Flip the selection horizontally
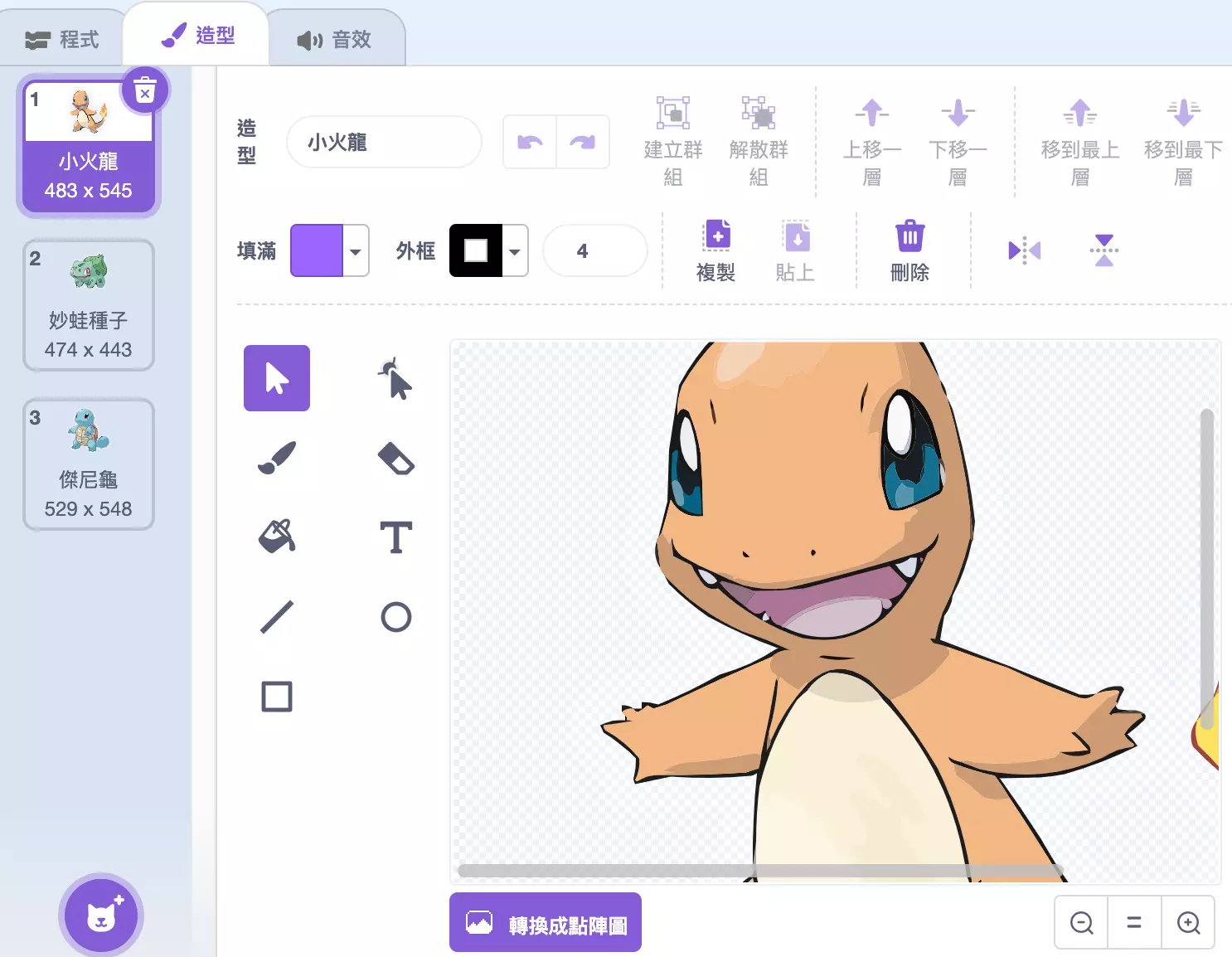This screenshot has width=1232, height=957. 1024,250
